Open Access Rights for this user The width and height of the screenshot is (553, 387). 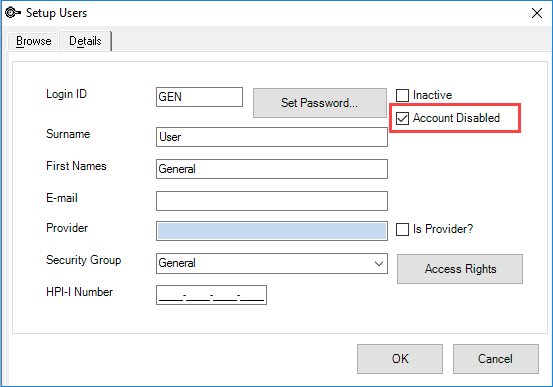click(x=460, y=269)
